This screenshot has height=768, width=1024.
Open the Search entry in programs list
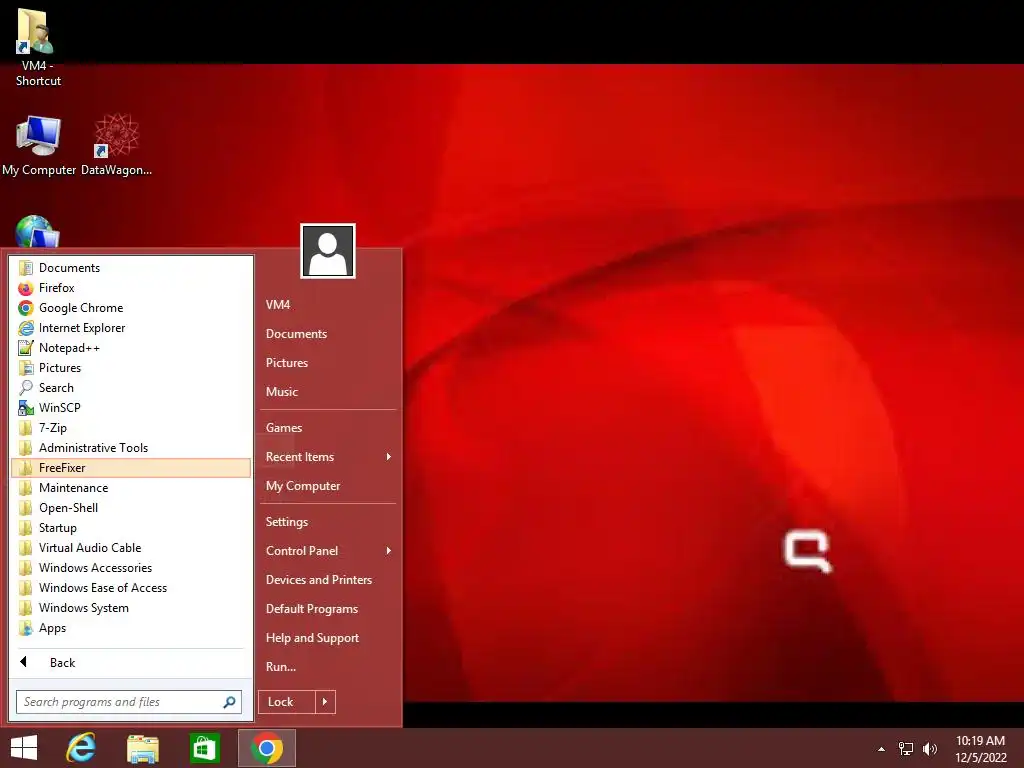(131, 388)
